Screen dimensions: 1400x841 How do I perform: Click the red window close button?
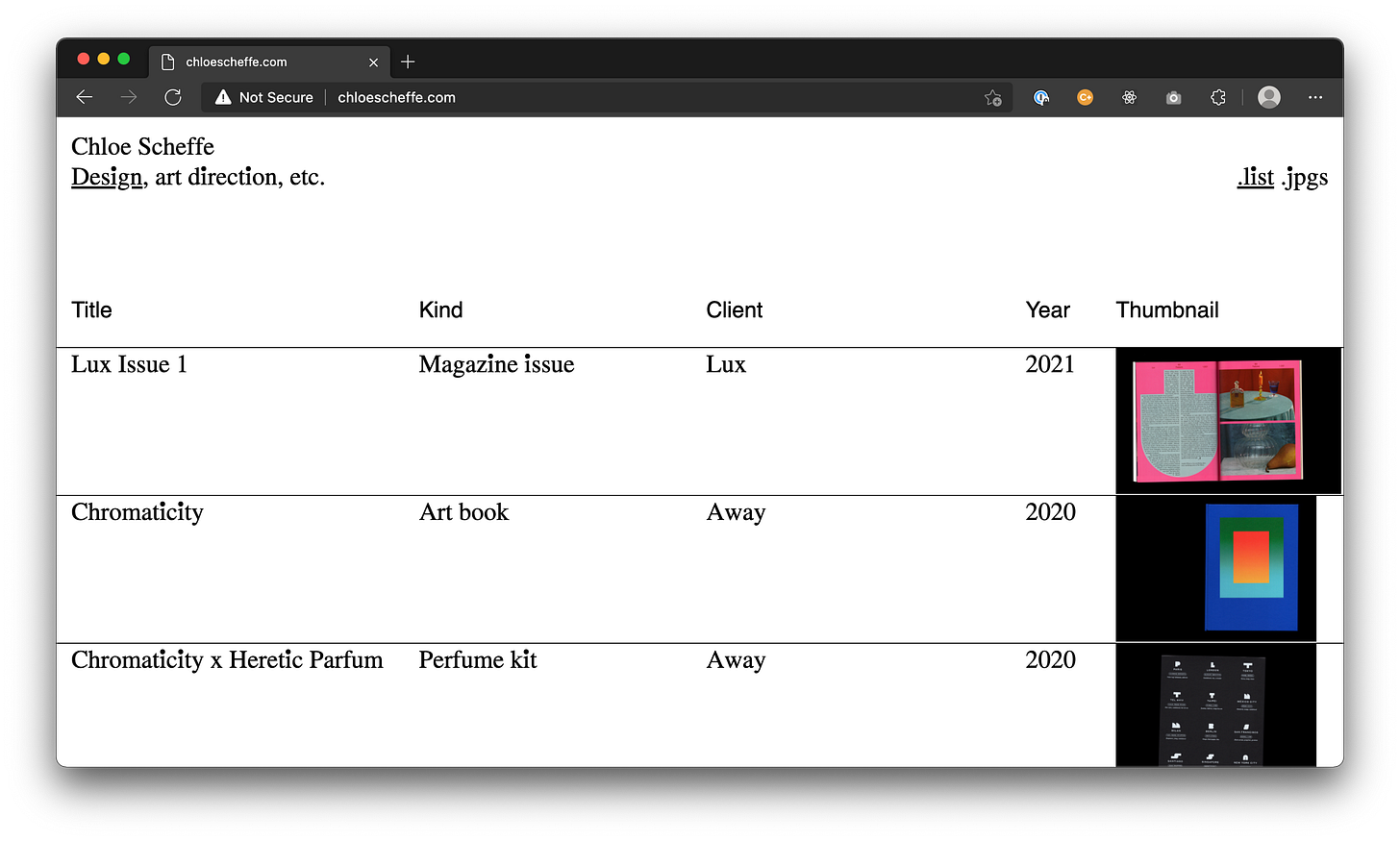pos(84,59)
